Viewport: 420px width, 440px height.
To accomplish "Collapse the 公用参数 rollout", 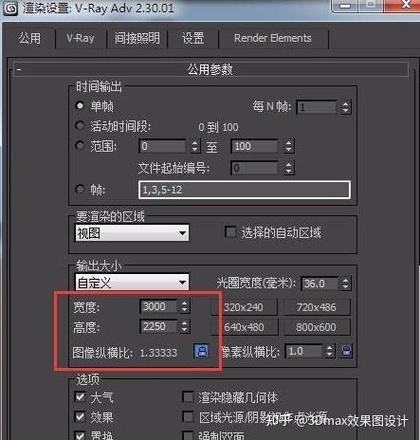I will click(x=211, y=69).
